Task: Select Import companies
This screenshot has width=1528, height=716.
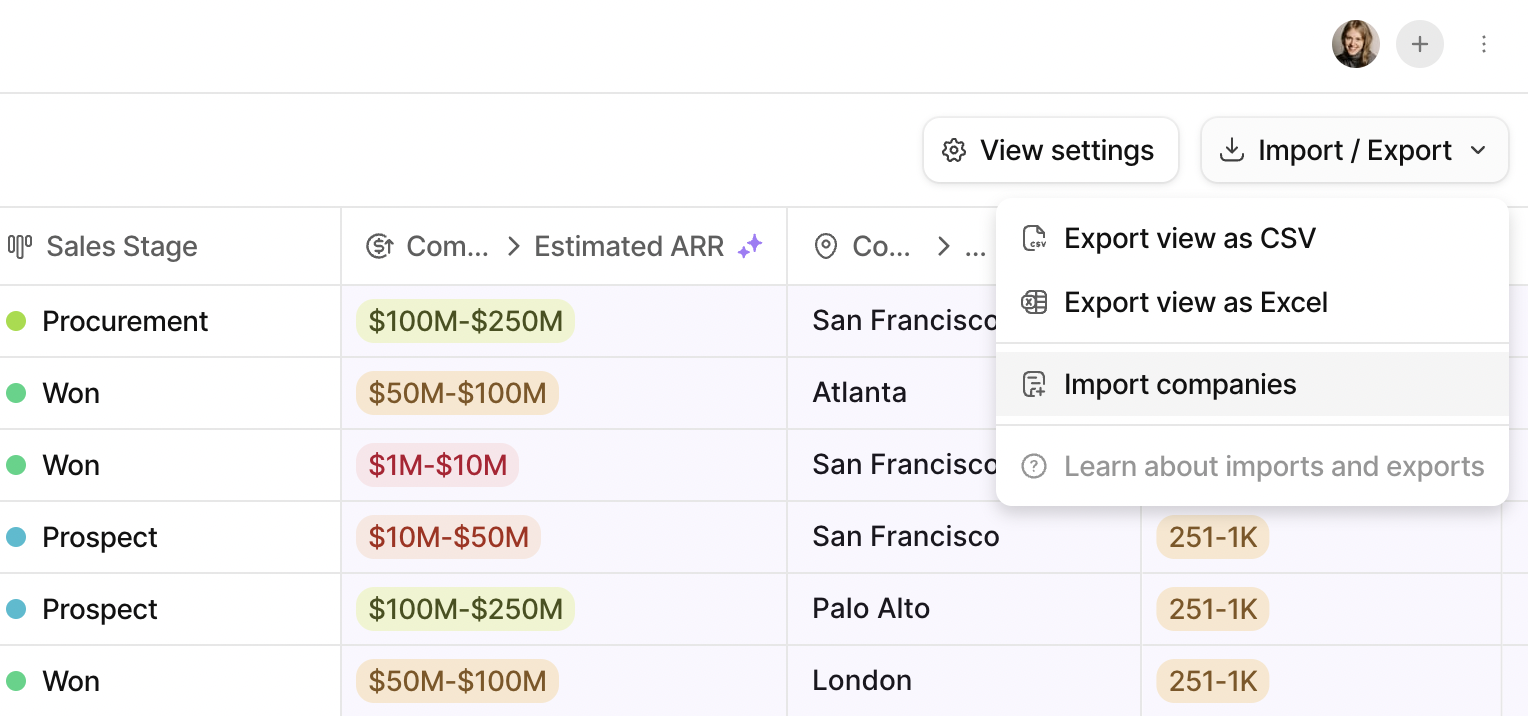Action: (x=1252, y=384)
